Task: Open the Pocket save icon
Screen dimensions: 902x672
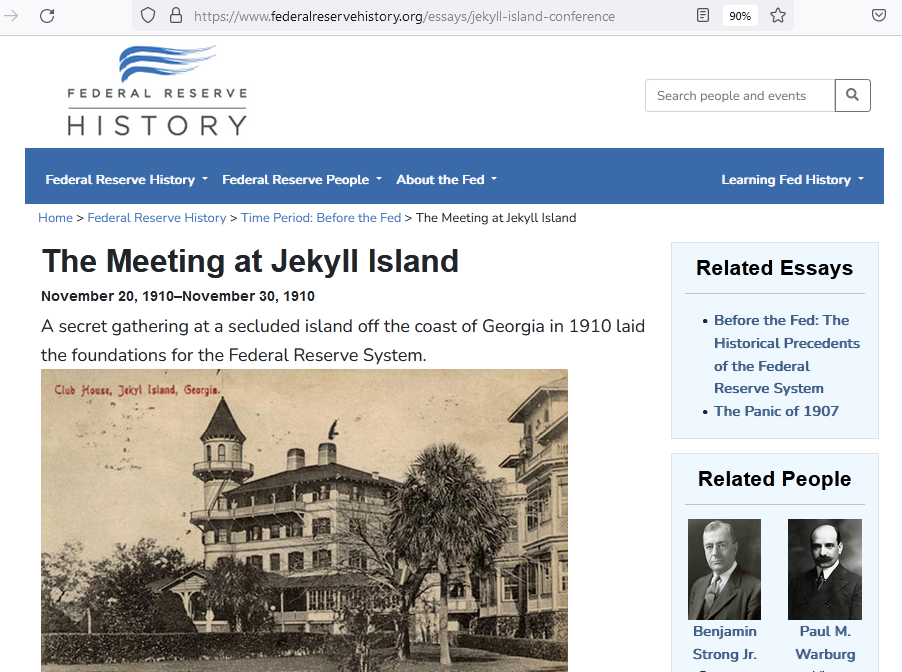Action: [879, 15]
